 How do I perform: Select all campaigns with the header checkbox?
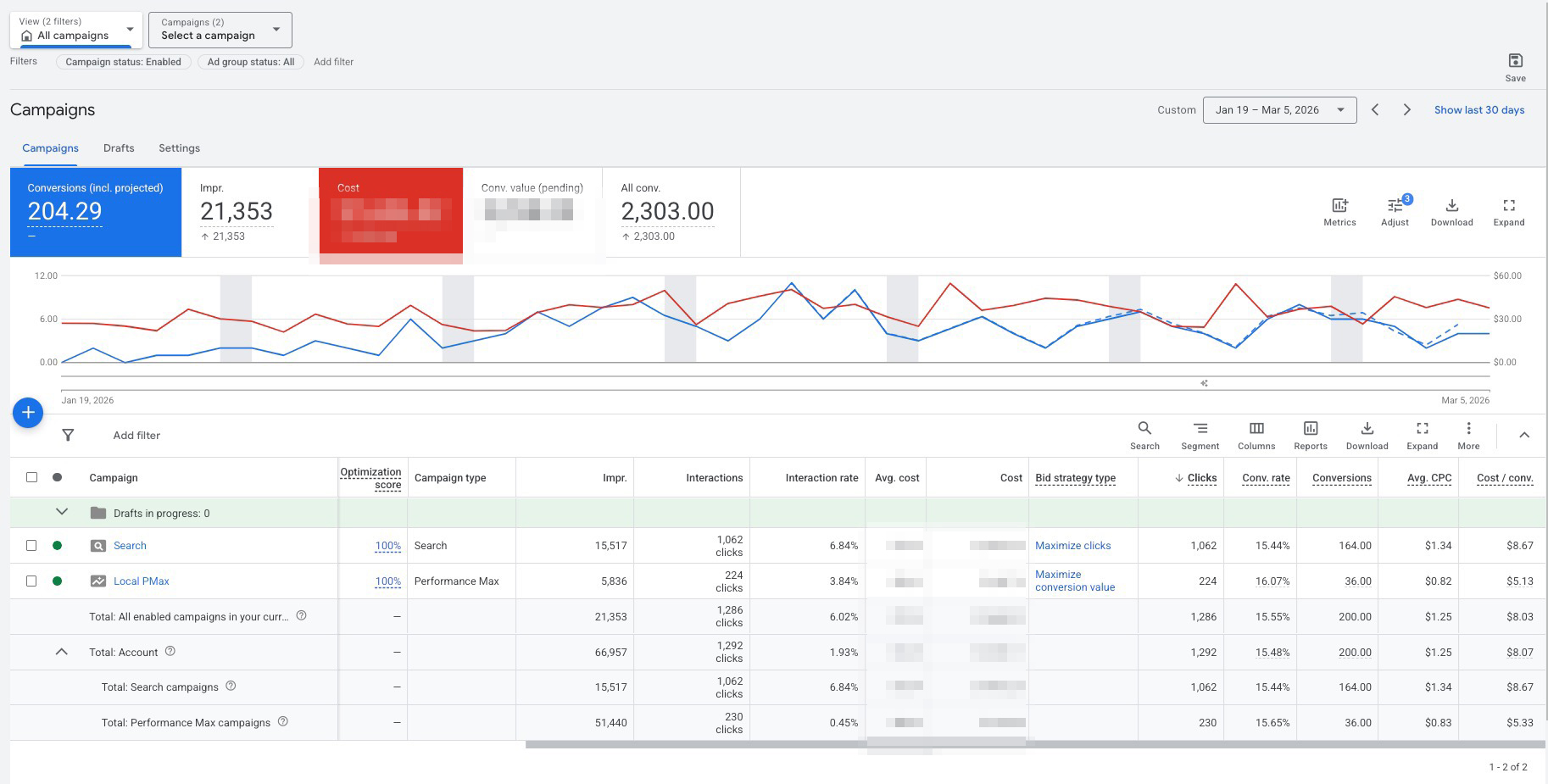pyautogui.click(x=32, y=477)
